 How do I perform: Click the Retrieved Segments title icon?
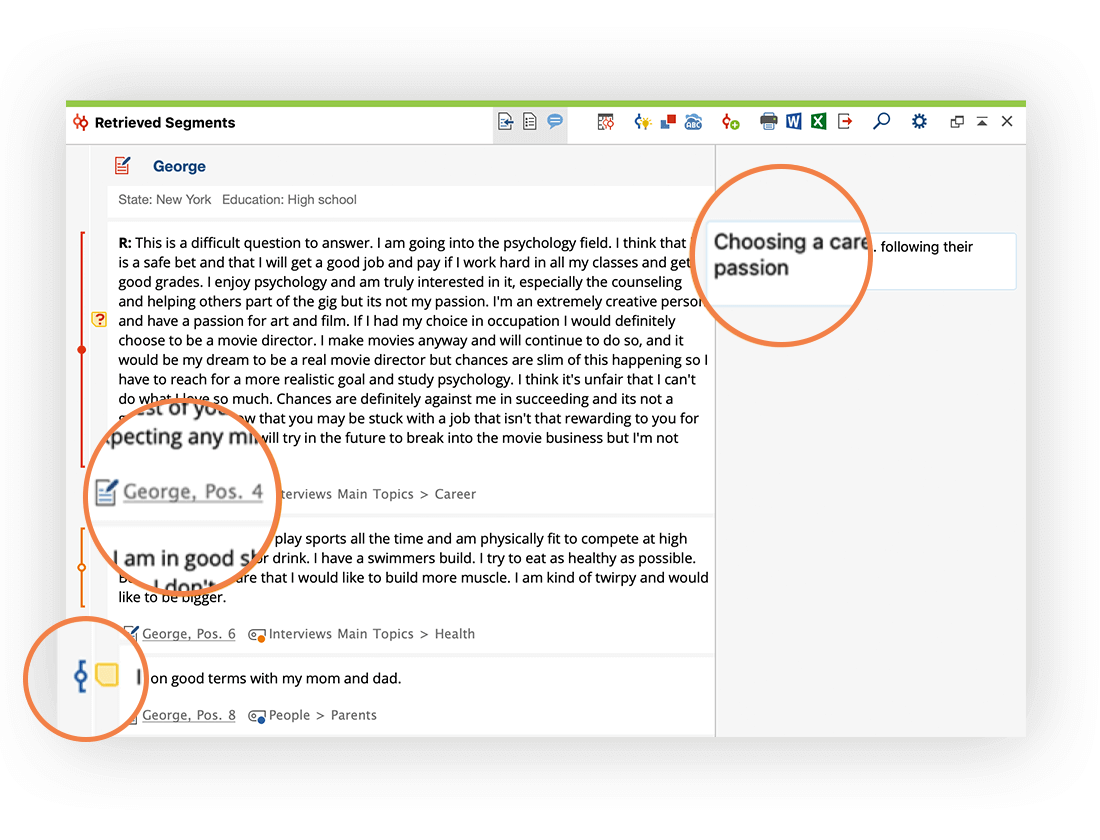coord(81,123)
